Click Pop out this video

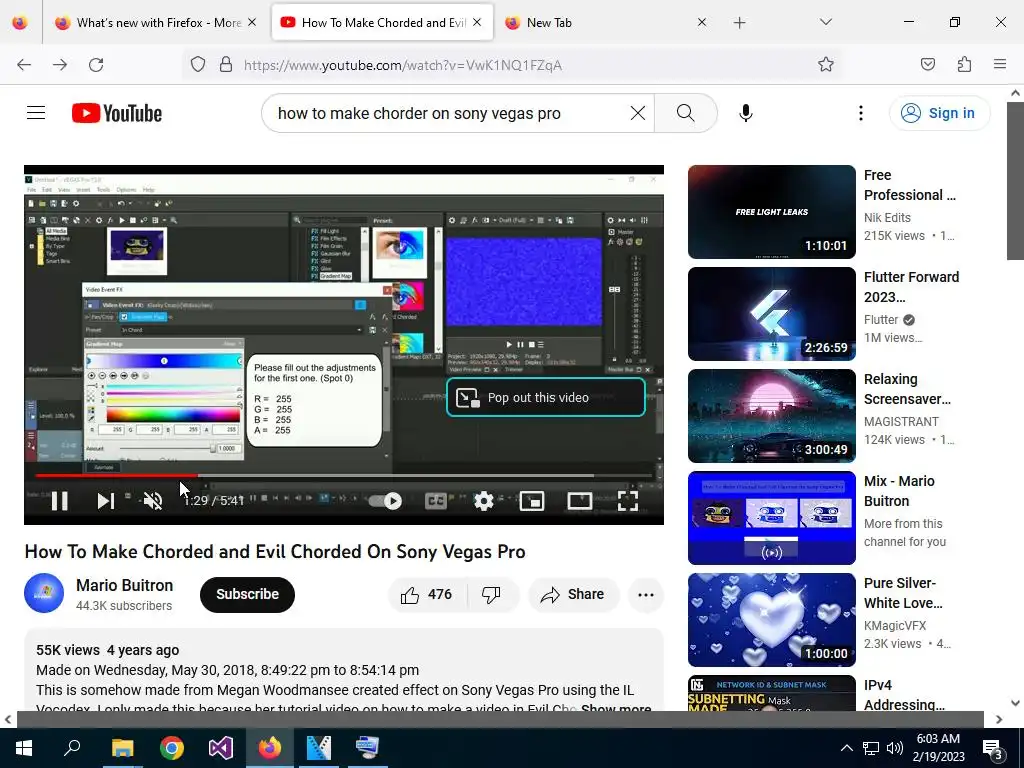pos(546,397)
